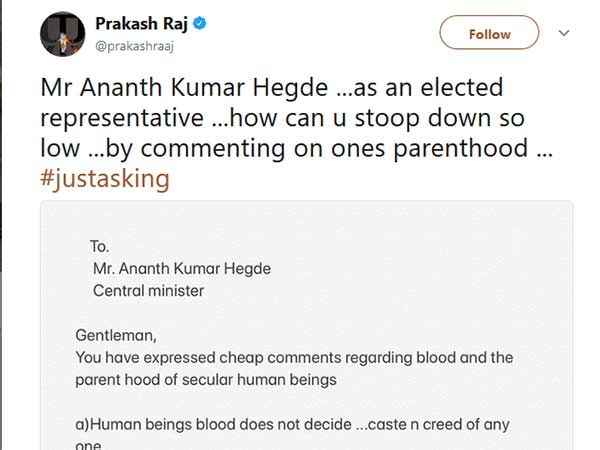Click the "a)Human beings blood does not decide" line
Image resolution: width=600 pixels, height=450 pixels.
coord(292,424)
